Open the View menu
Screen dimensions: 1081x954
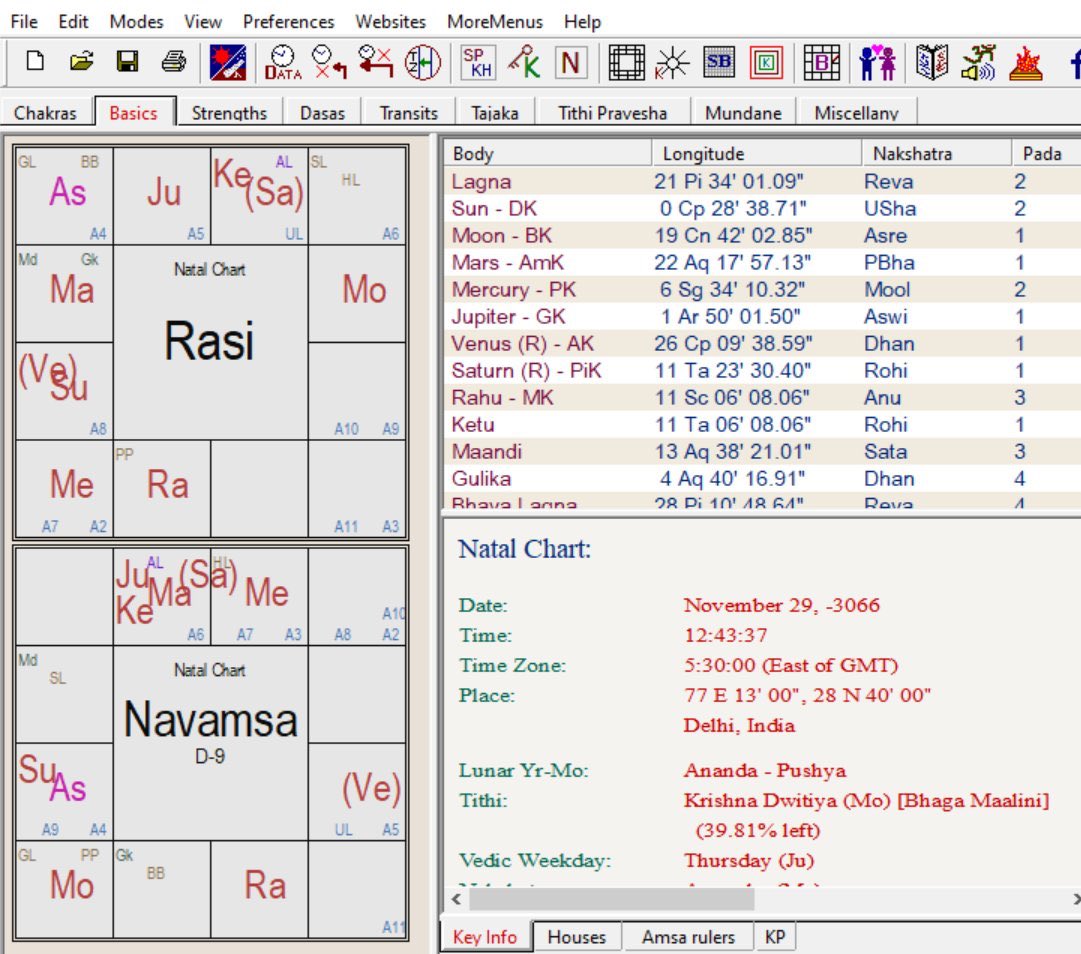pos(203,21)
